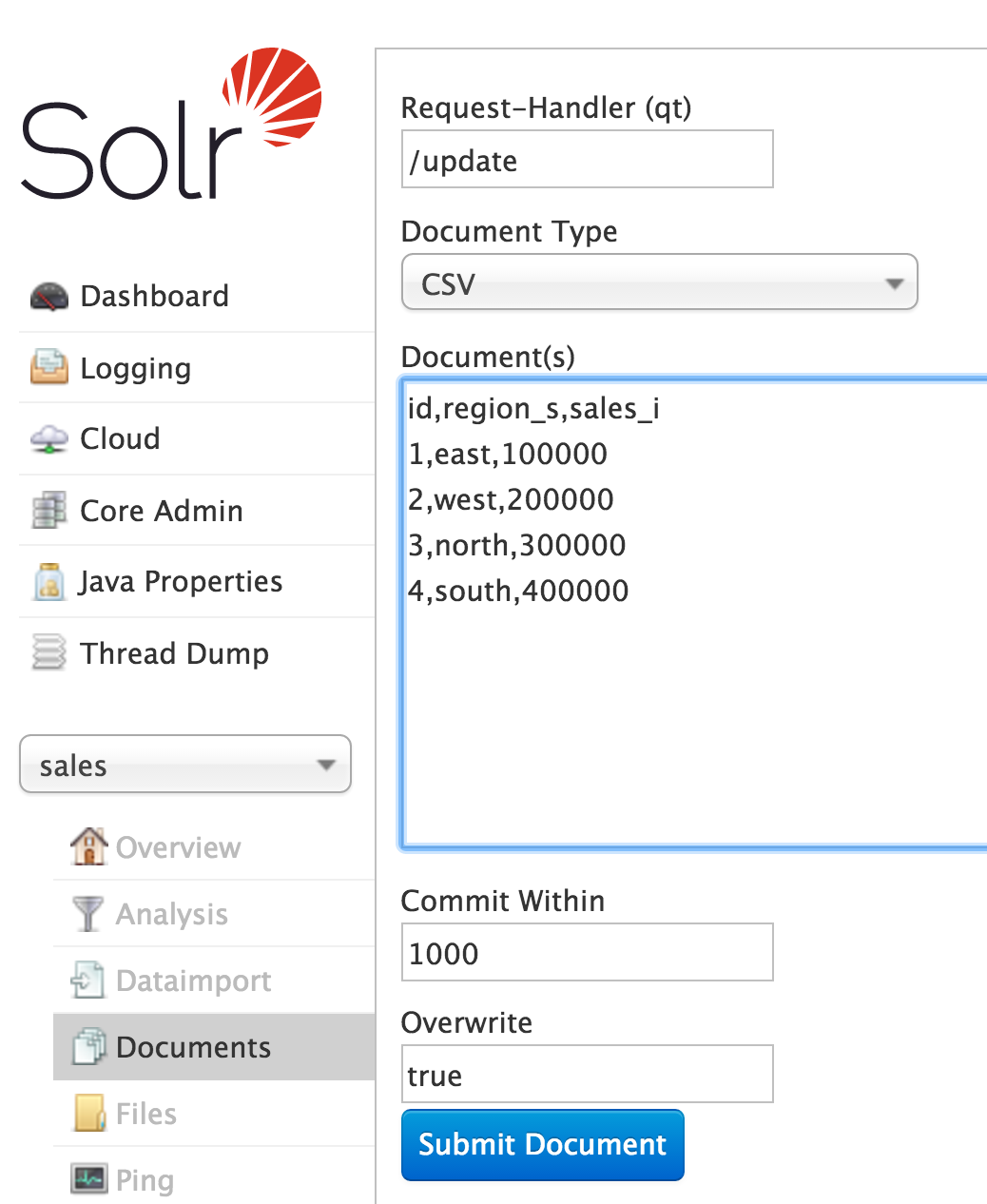Open Logging via its log tray icon

48,367
